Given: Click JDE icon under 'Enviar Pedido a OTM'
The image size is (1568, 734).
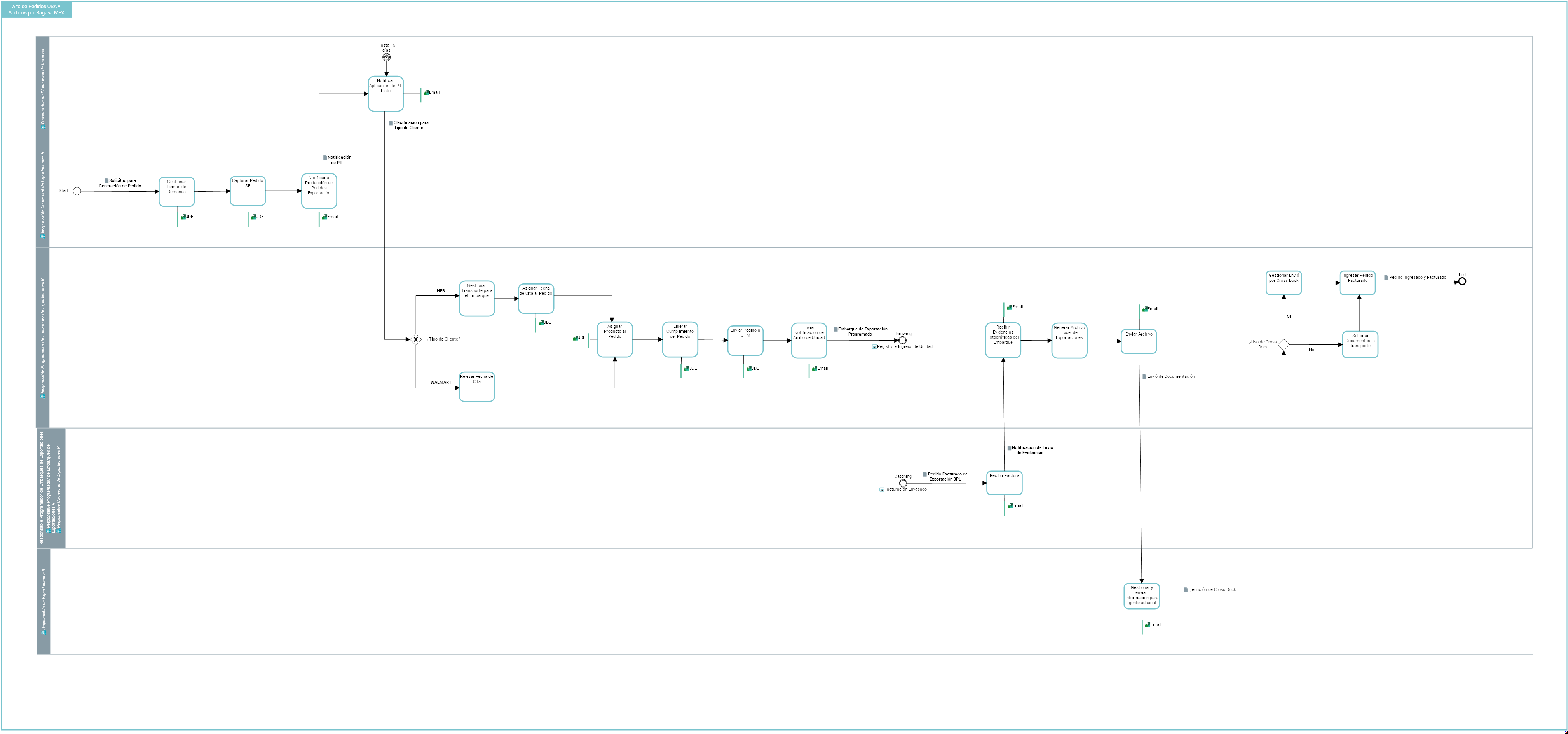Looking at the screenshot, I should point(749,369).
